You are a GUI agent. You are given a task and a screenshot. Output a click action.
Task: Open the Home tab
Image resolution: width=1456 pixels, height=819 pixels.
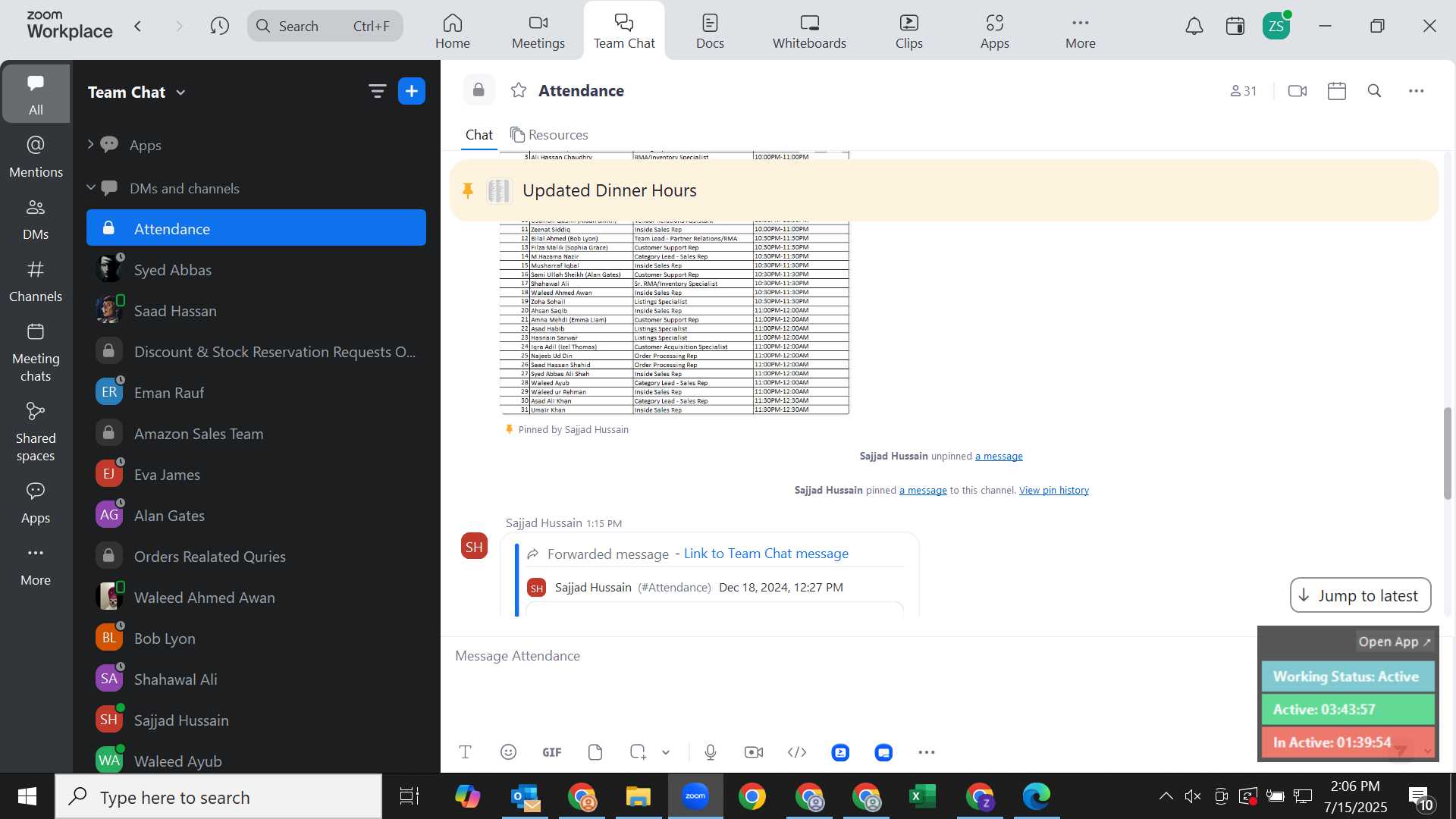452,31
